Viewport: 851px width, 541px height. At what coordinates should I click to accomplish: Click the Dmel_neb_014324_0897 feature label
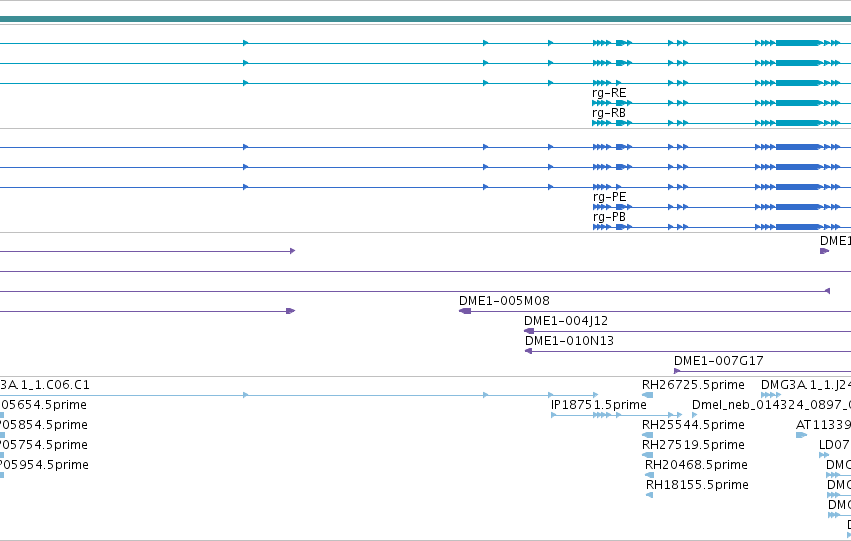[771, 405]
